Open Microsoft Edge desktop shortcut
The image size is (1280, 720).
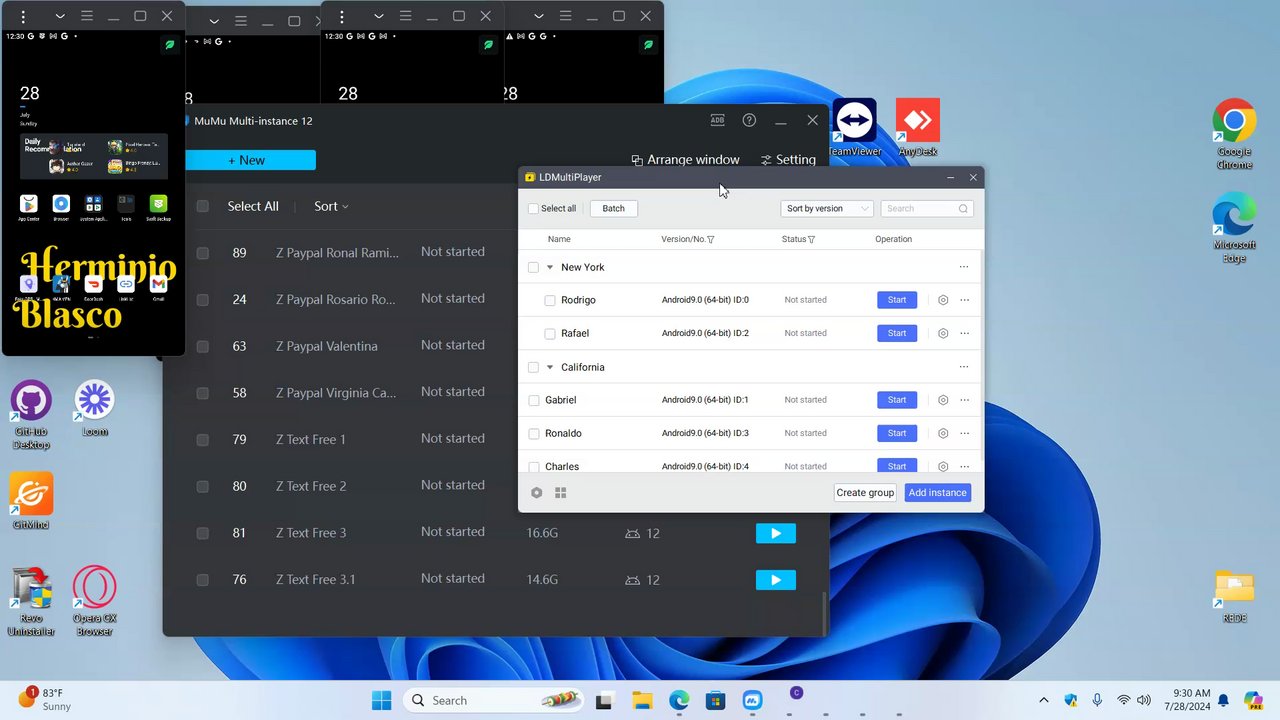[1234, 227]
